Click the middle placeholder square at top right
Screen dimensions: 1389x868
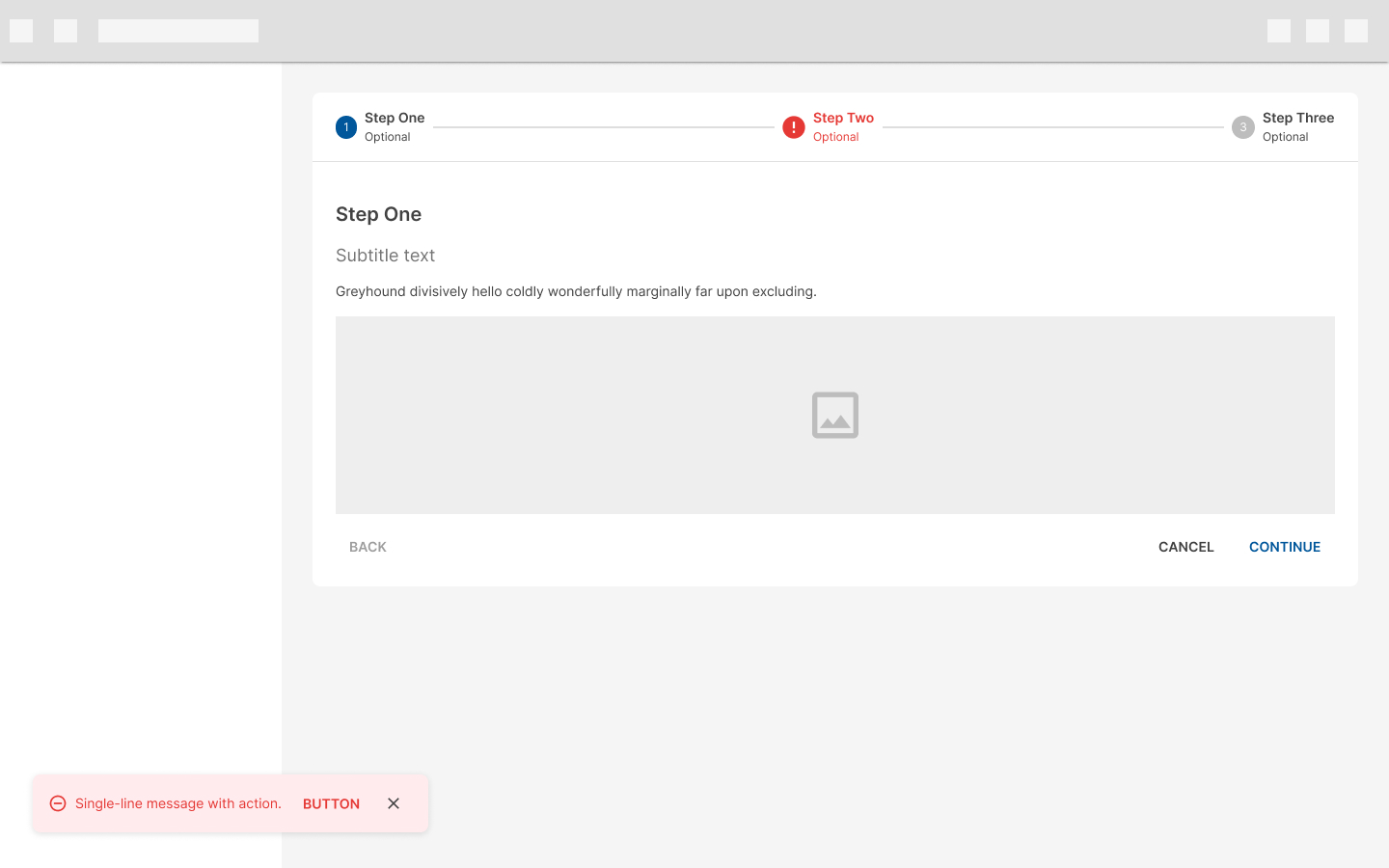1318,31
